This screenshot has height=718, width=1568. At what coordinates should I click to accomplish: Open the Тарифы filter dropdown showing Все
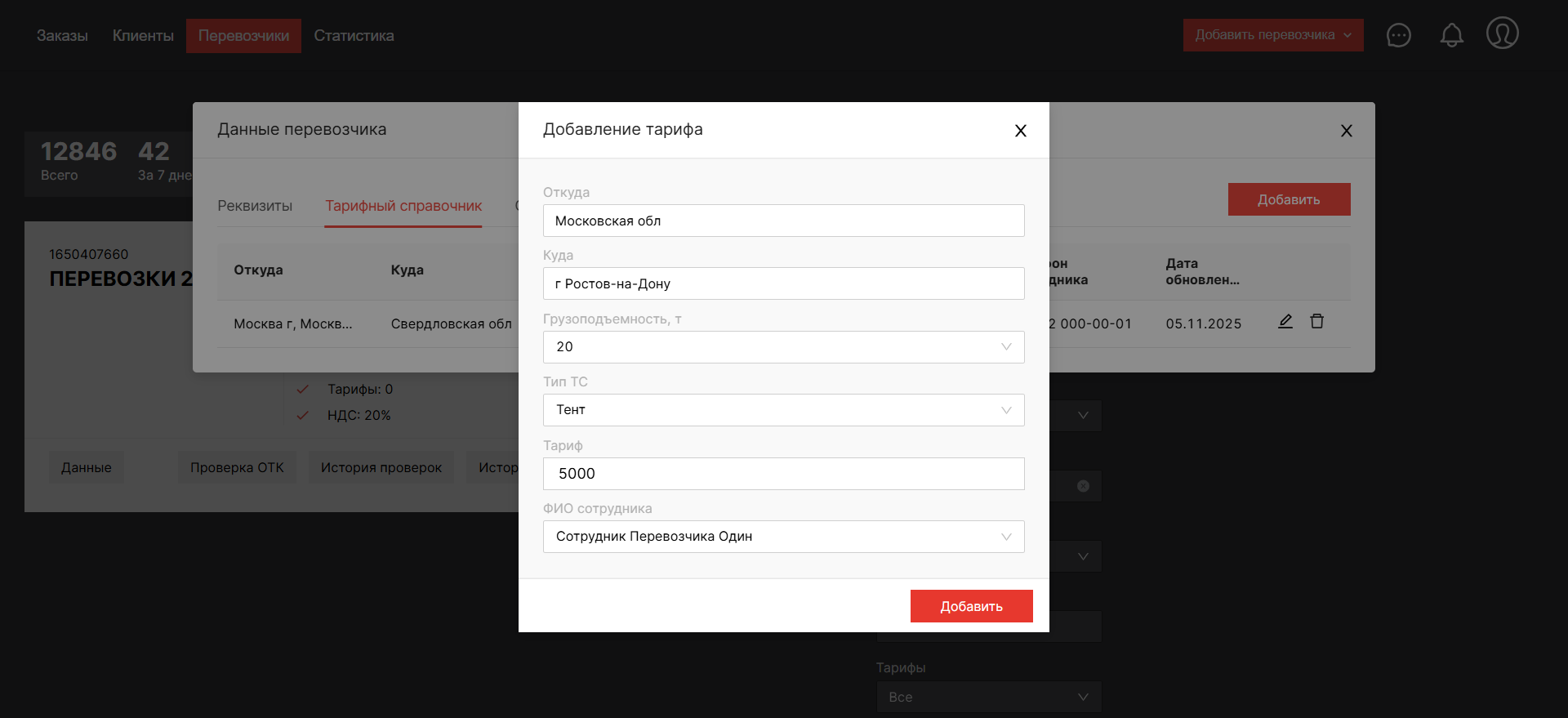[x=988, y=697]
